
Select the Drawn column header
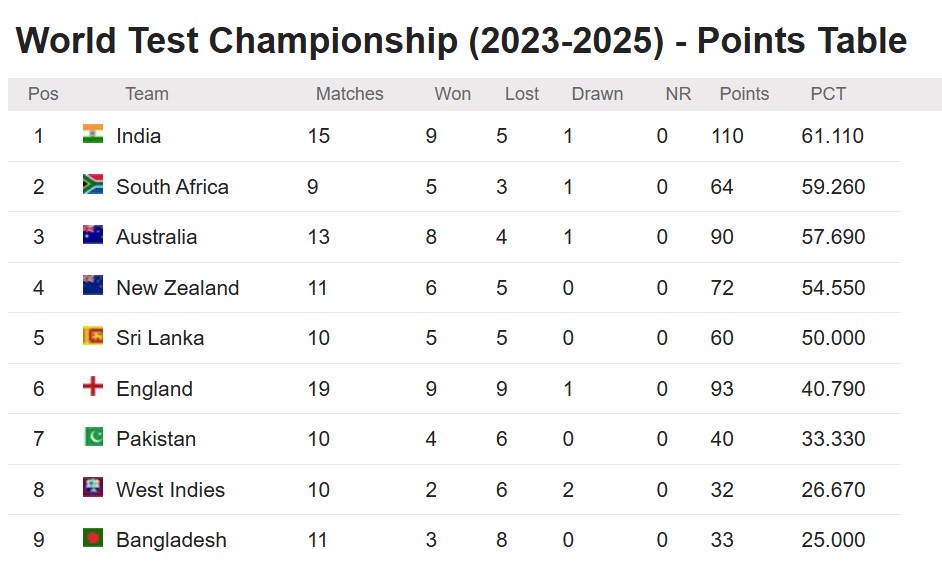(x=597, y=94)
